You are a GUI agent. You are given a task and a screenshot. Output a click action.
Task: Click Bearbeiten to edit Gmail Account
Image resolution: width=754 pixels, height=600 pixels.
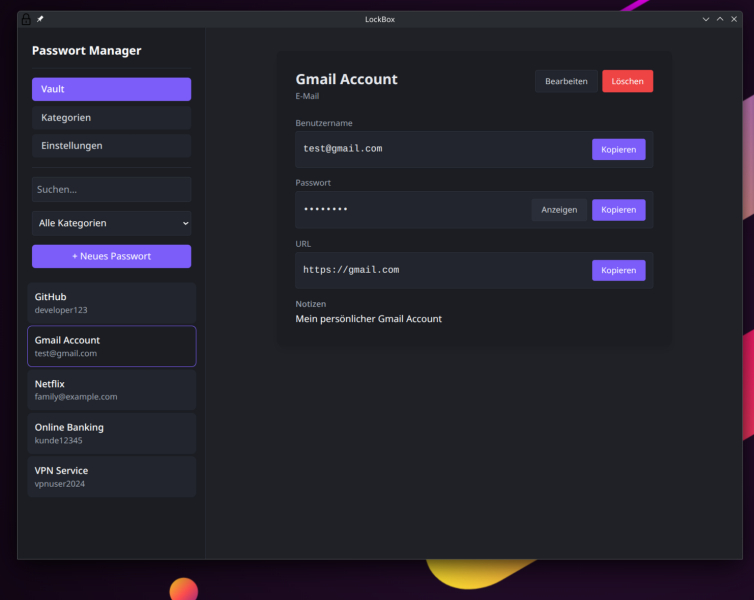pos(566,81)
